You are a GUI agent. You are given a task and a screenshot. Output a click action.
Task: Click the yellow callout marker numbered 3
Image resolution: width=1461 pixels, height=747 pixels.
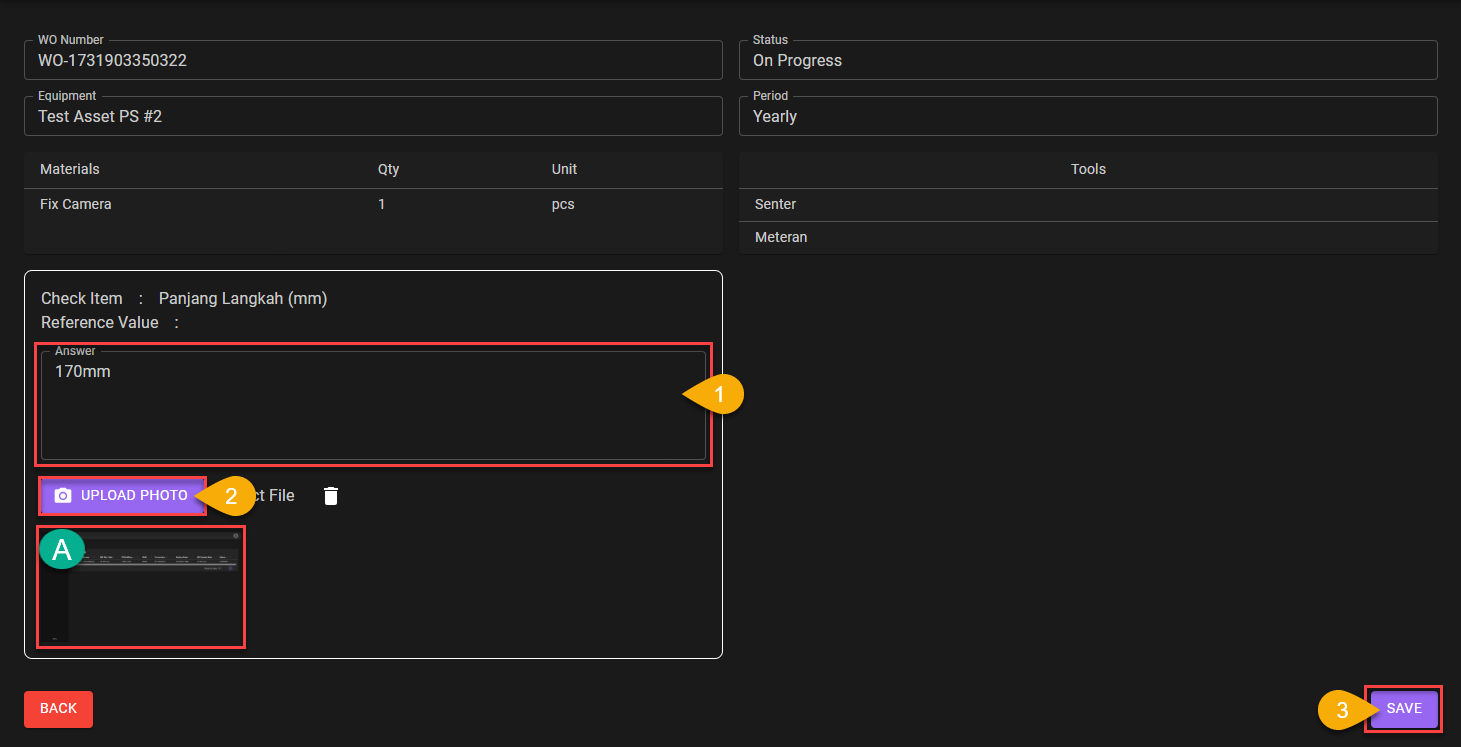1343,710
